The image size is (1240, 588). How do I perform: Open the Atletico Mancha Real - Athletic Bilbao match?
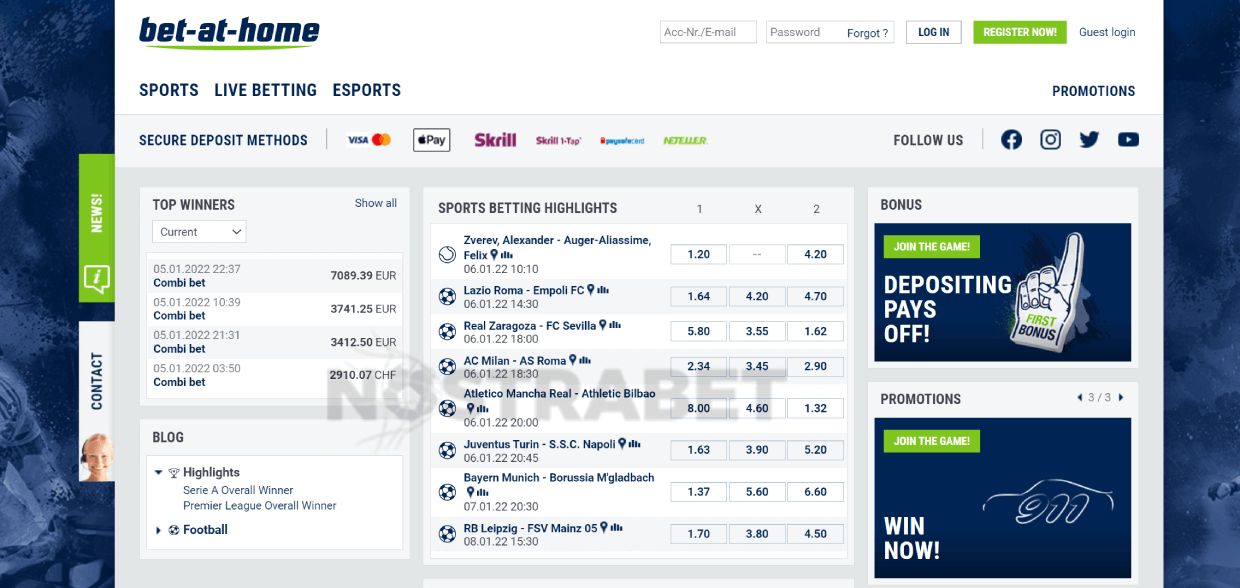point(560,394)
